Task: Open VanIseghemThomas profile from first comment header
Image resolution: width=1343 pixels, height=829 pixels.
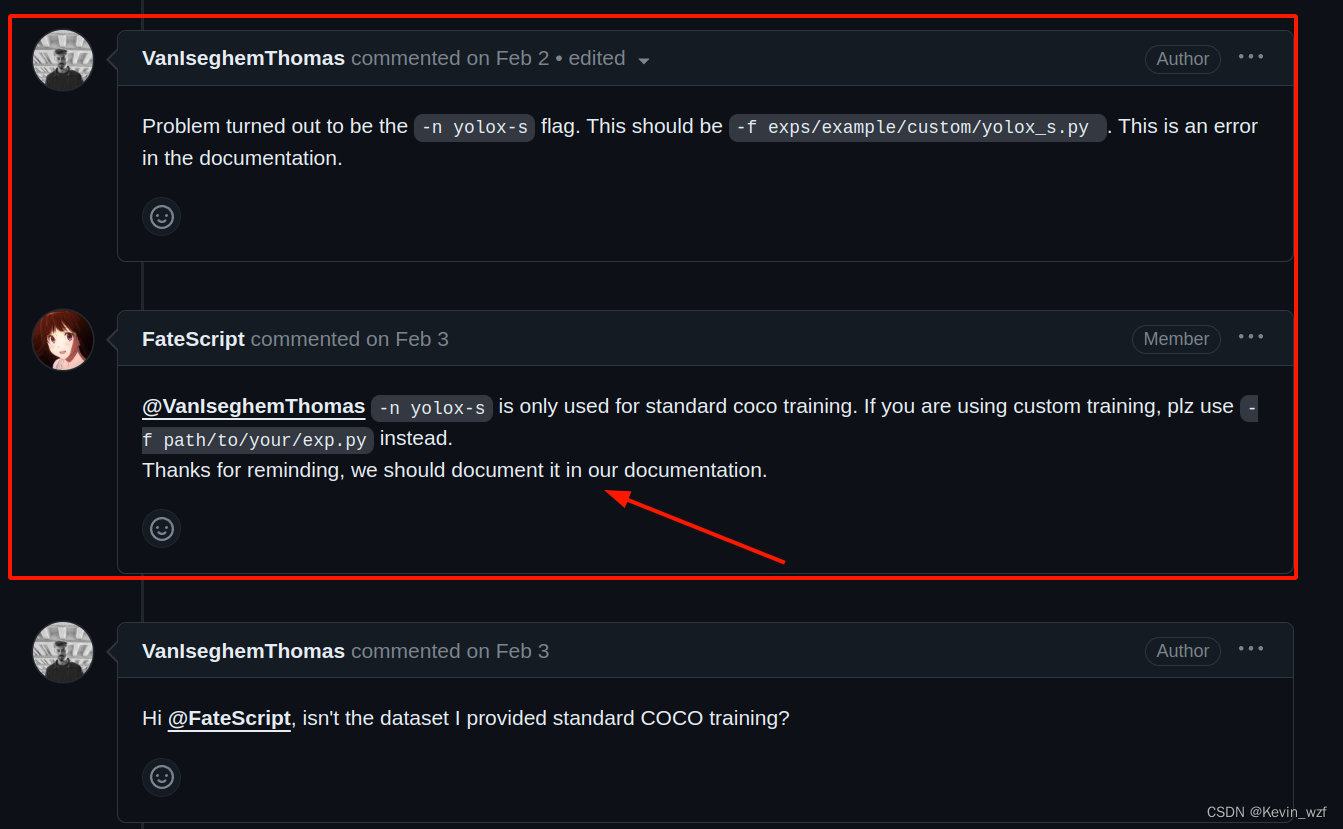Action: (x=243, y=58)
